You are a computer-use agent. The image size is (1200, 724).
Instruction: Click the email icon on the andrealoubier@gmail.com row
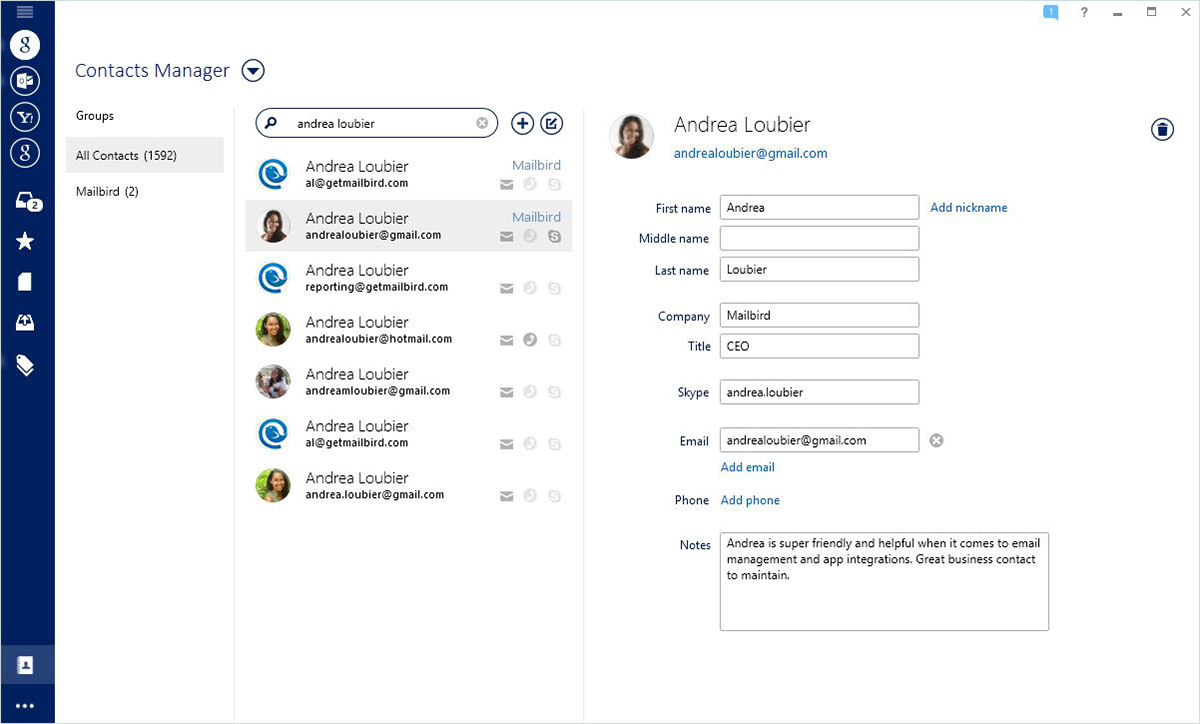pos(507,236)
